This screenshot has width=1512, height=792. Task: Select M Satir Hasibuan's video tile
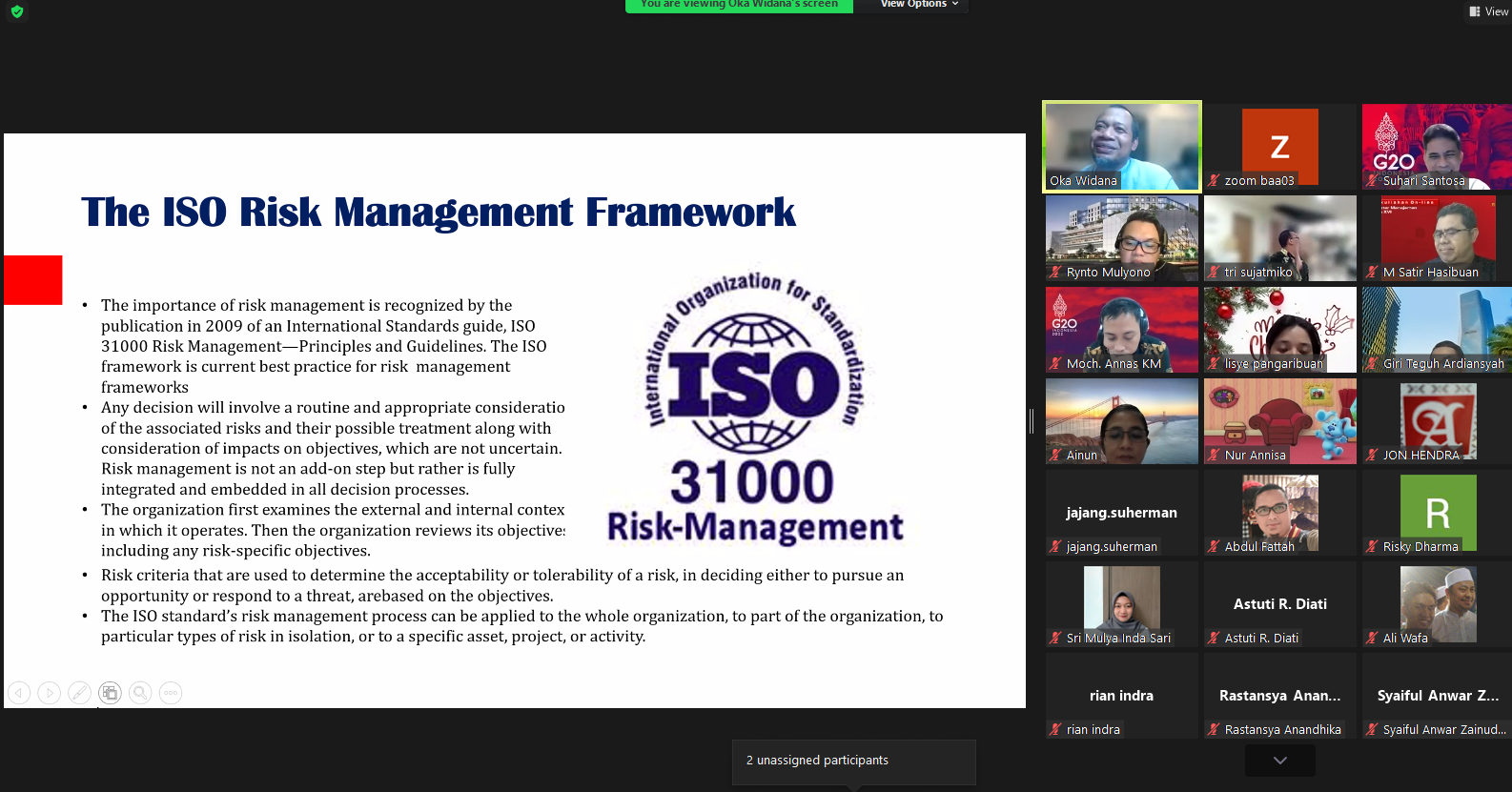coord(1437,238)
